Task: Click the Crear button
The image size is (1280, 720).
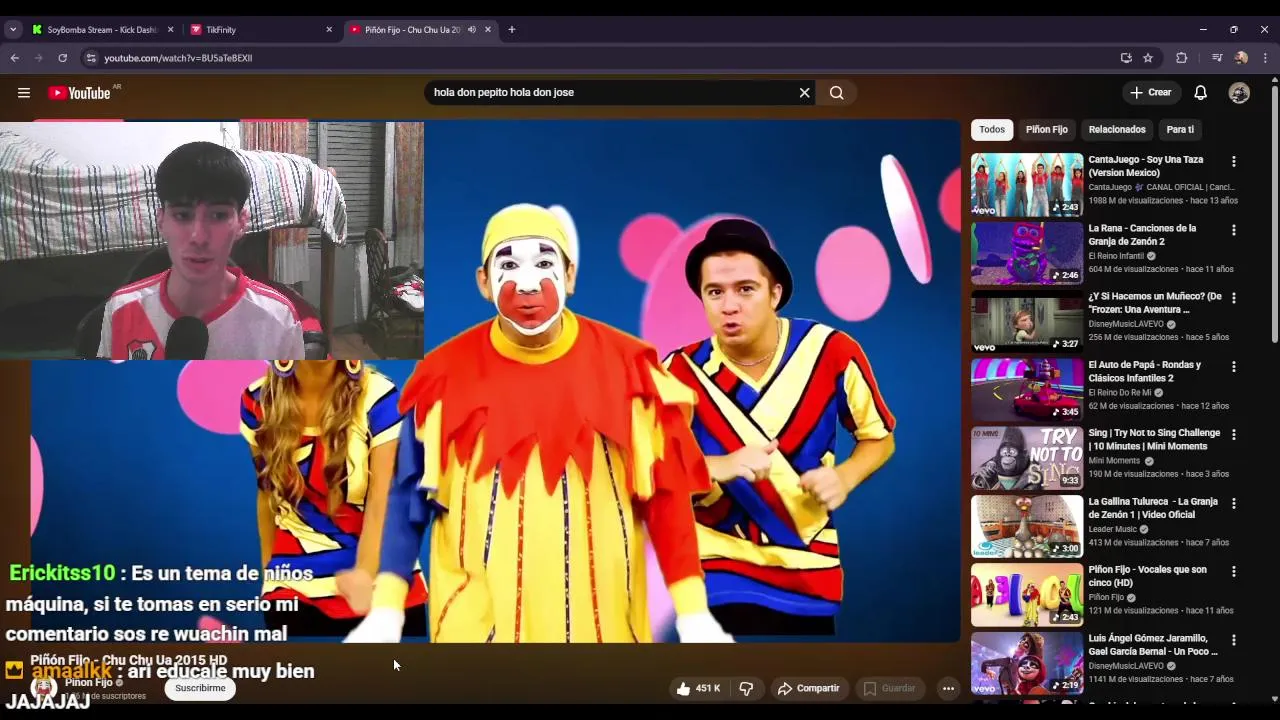Action: click(1151, 93)
